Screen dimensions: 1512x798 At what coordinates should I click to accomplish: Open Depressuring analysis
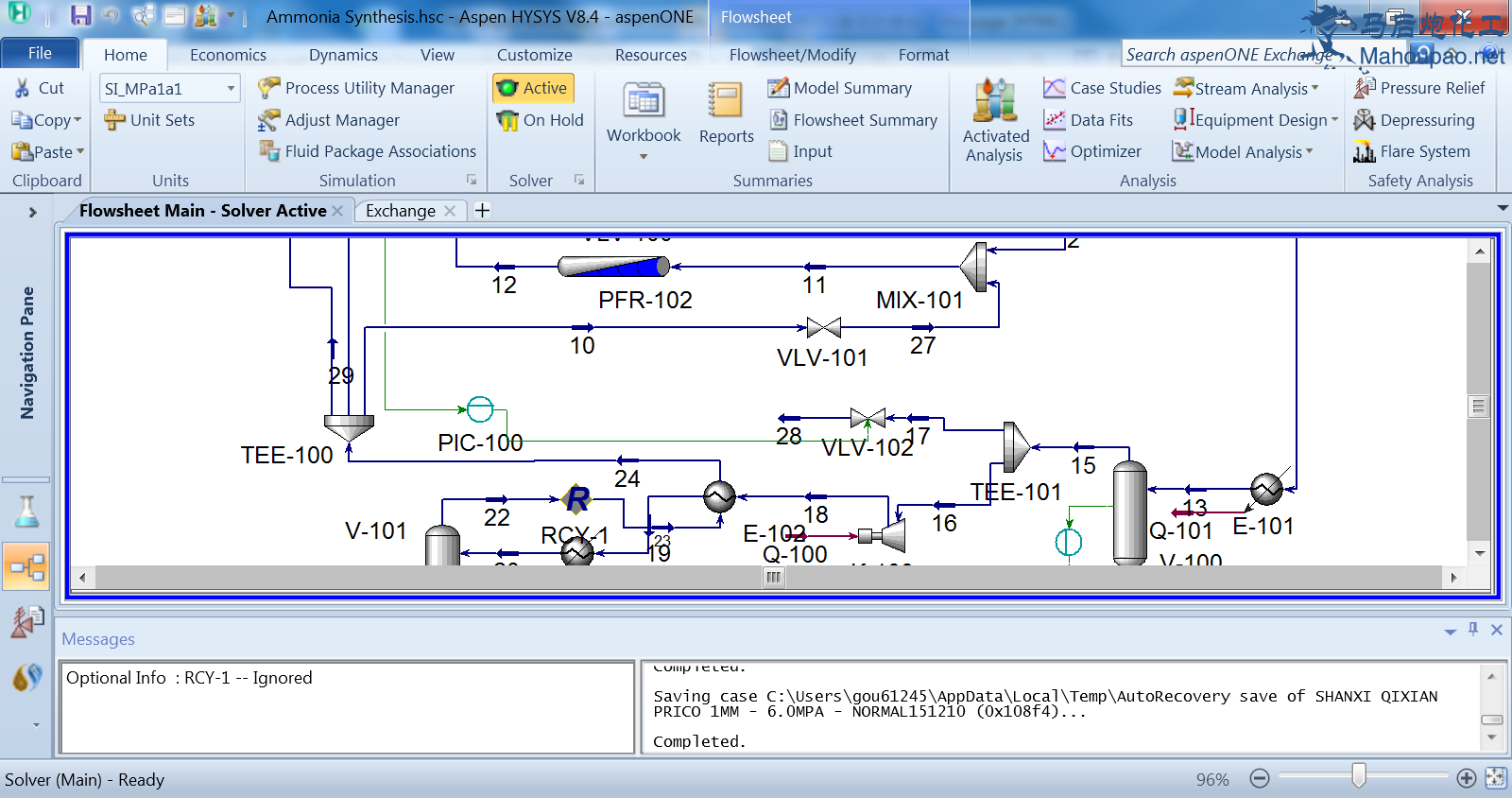1414,120
